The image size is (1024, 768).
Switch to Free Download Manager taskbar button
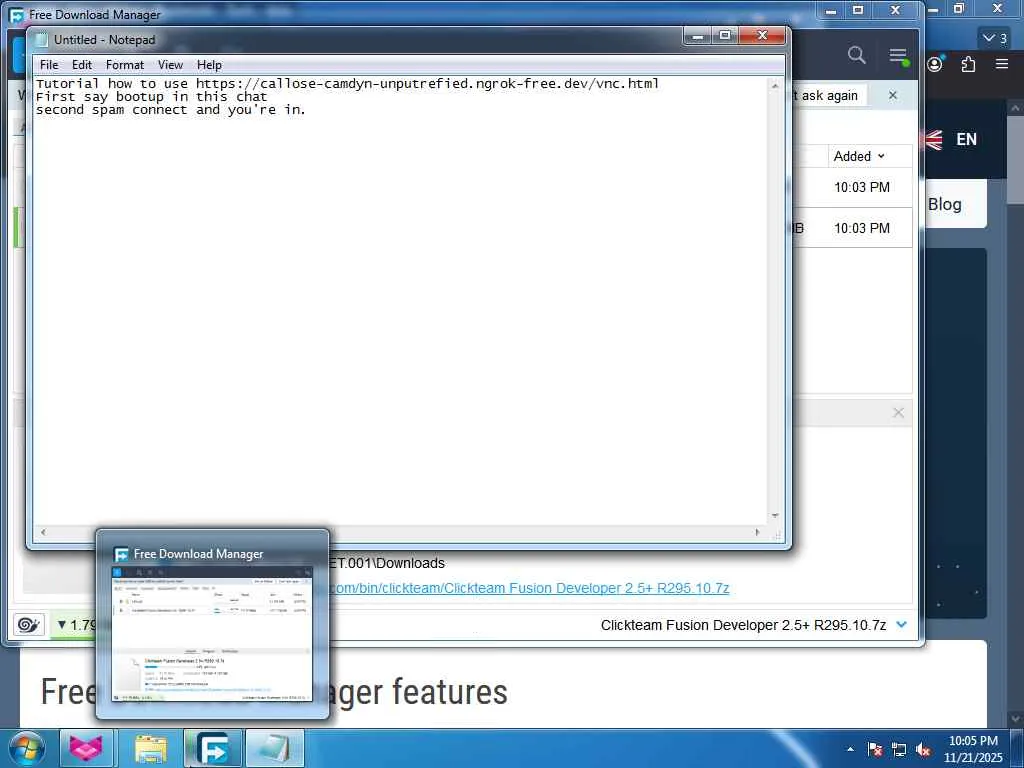coord(213,748)
